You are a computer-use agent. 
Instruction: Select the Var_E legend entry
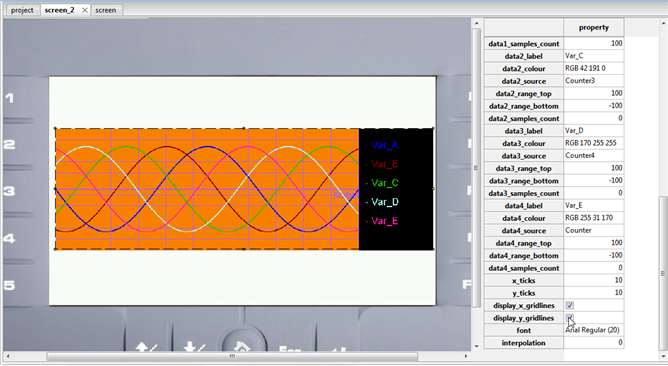click(384, 221)
